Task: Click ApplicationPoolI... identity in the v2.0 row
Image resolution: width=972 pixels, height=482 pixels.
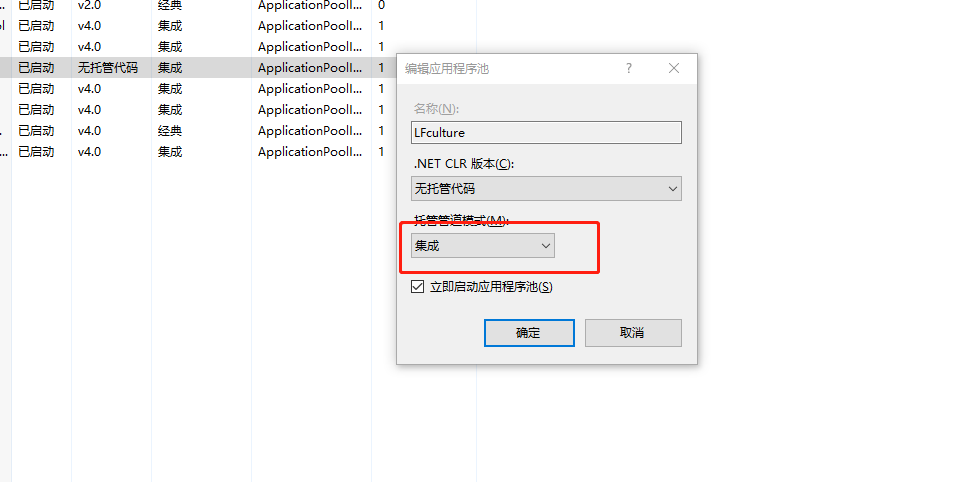Action: (310, 6)
